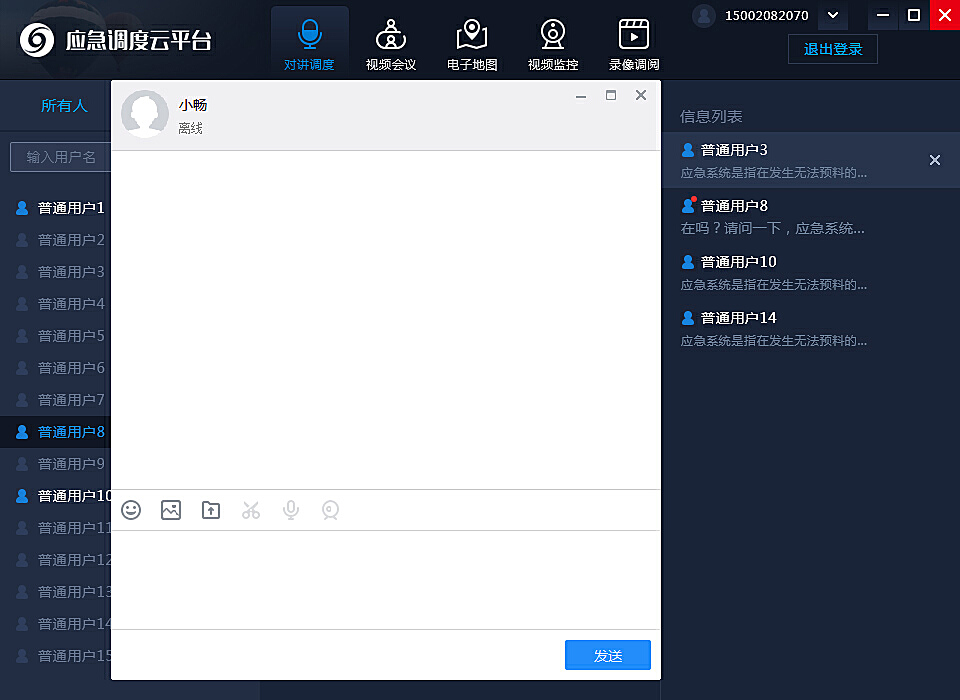
Task: Select 普通用户11 in the user list
Action: (x=56, y=527)
